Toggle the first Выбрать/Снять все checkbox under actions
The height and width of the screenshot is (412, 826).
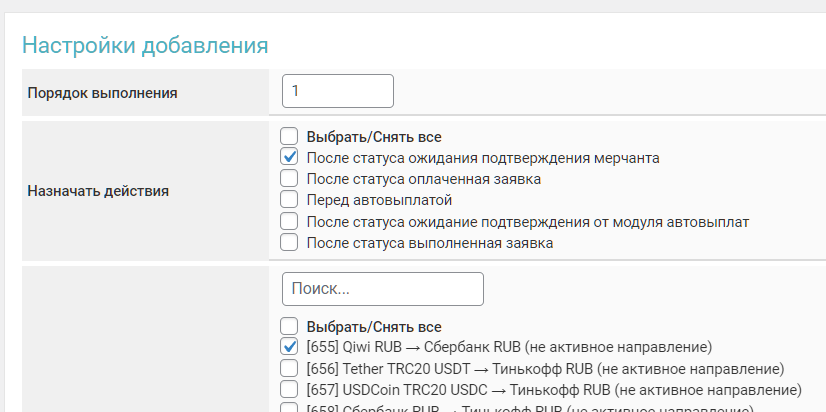point(289,136)
